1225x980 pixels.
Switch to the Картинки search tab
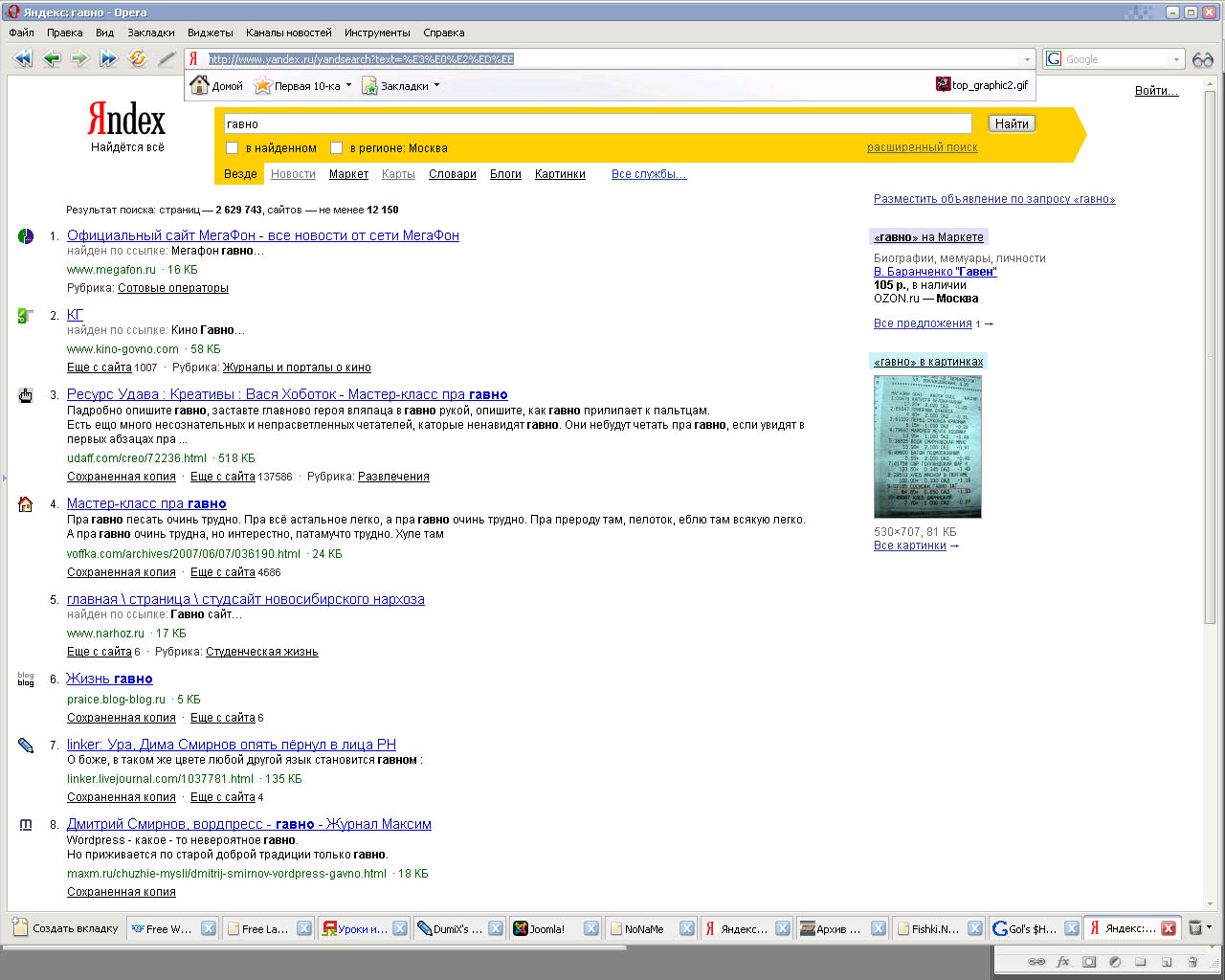560,174
